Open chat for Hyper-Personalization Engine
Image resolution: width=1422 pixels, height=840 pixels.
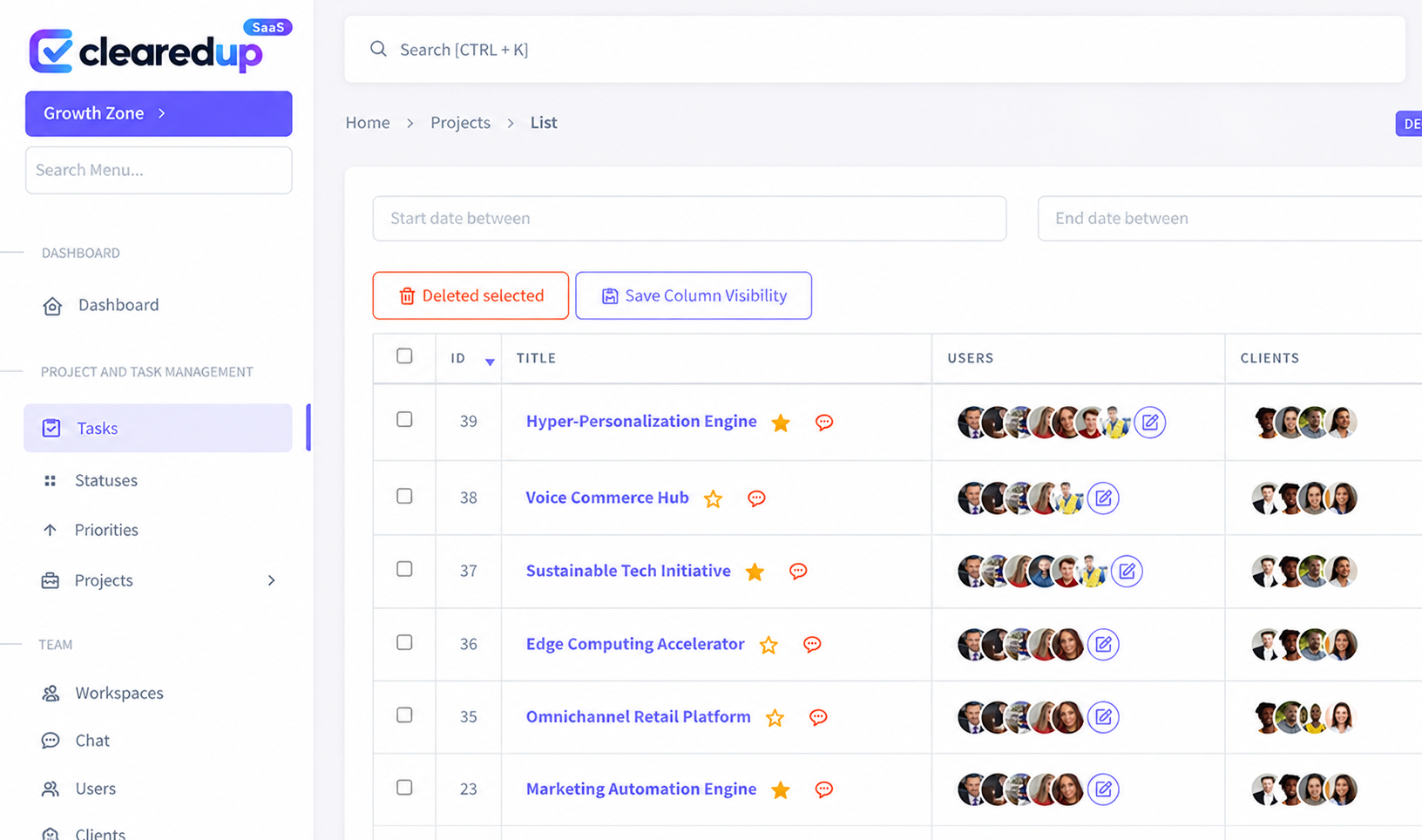click(x=823, y=423)
